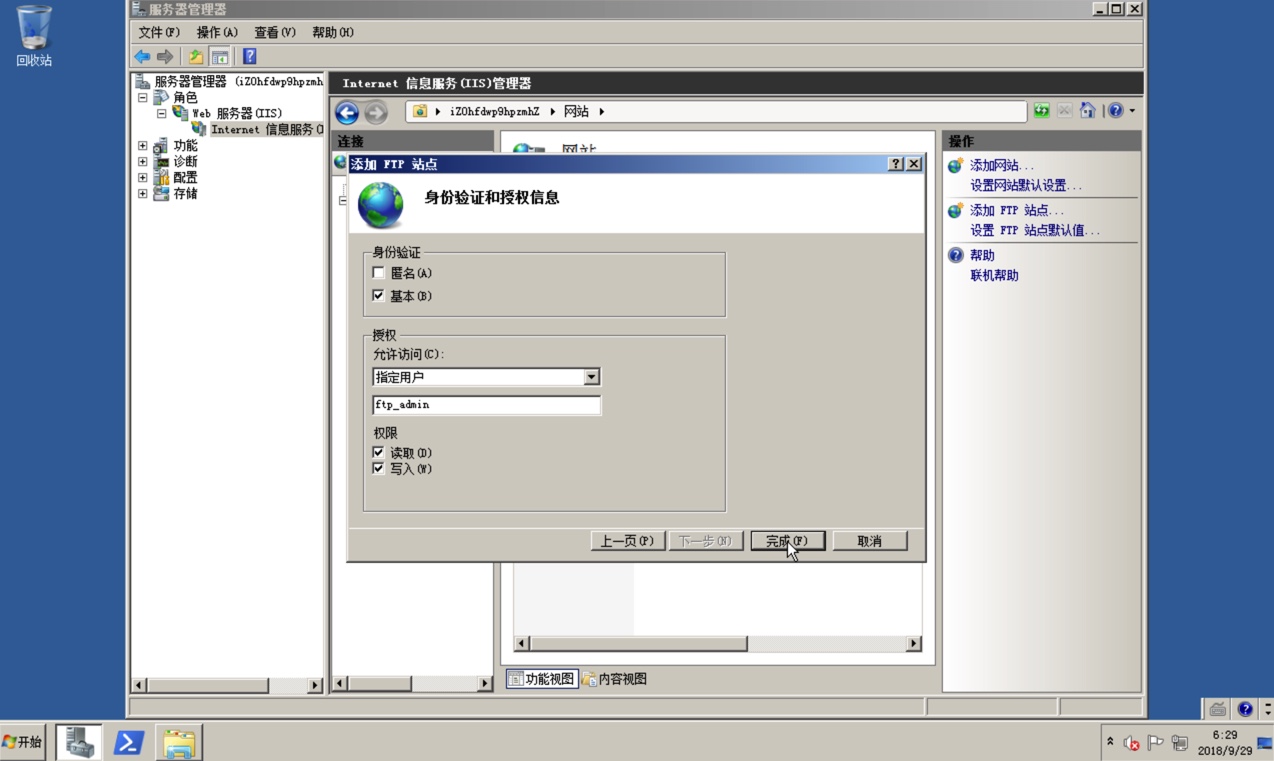Image resolution: width=1274 pixels, height=761 pixels.
Task: Click IIS Manager round blue back button
Action: tap(347, 113)
